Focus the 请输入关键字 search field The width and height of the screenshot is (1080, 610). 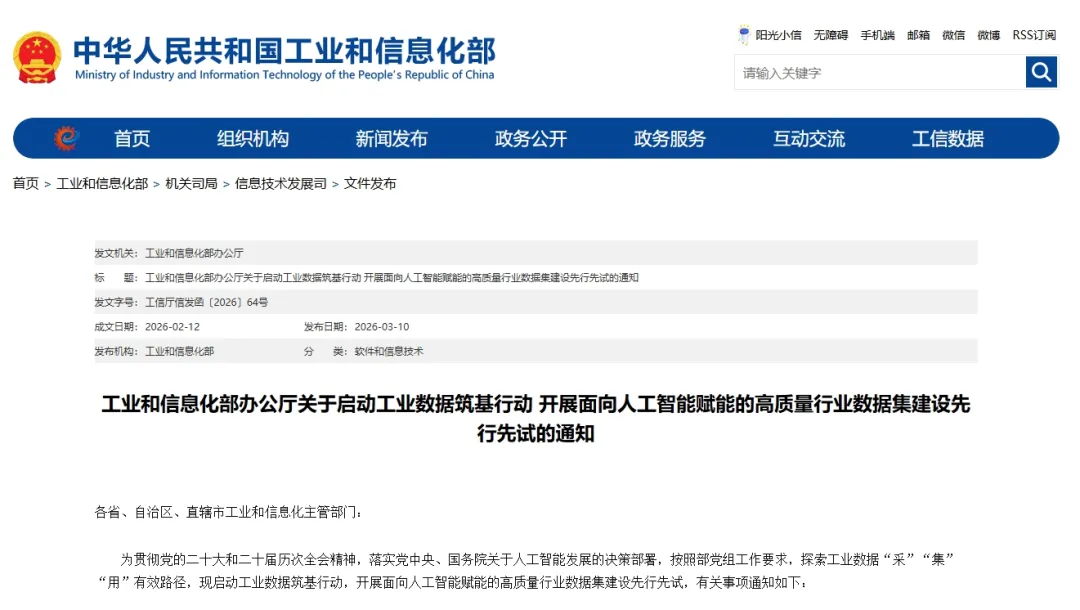tap(880, 73)
